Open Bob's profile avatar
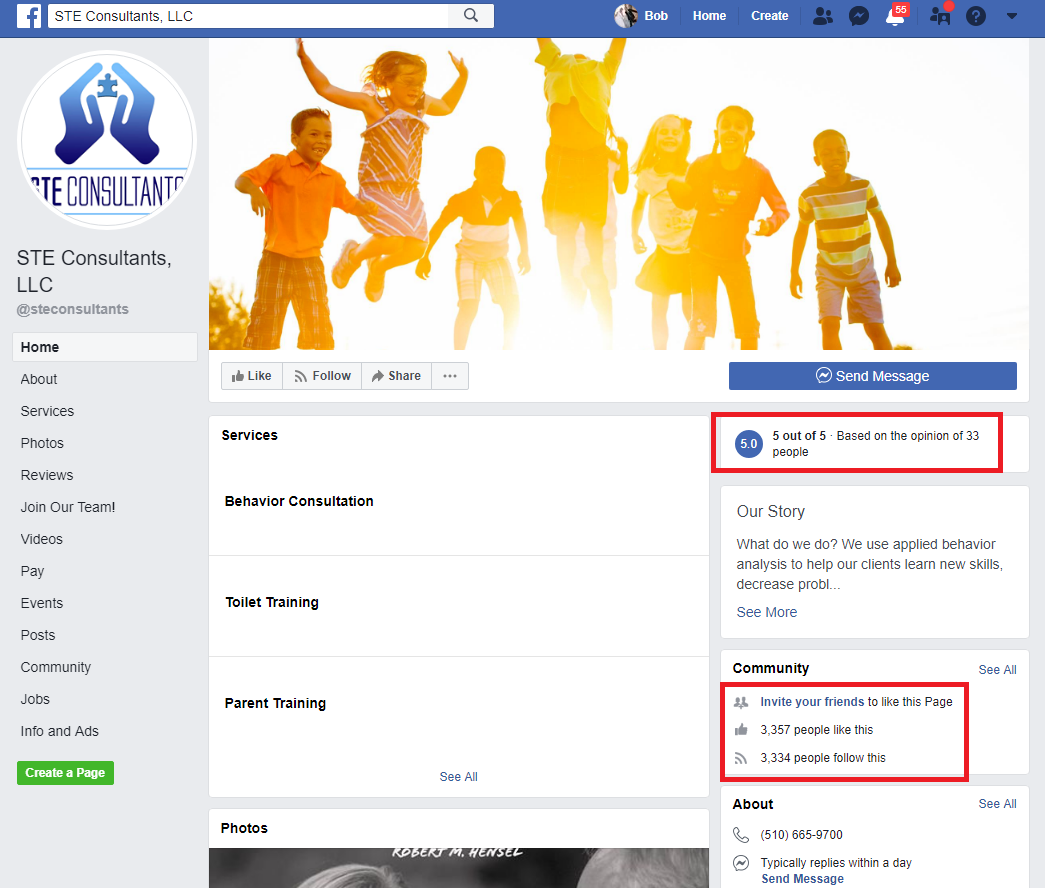 tap(625, 15)
